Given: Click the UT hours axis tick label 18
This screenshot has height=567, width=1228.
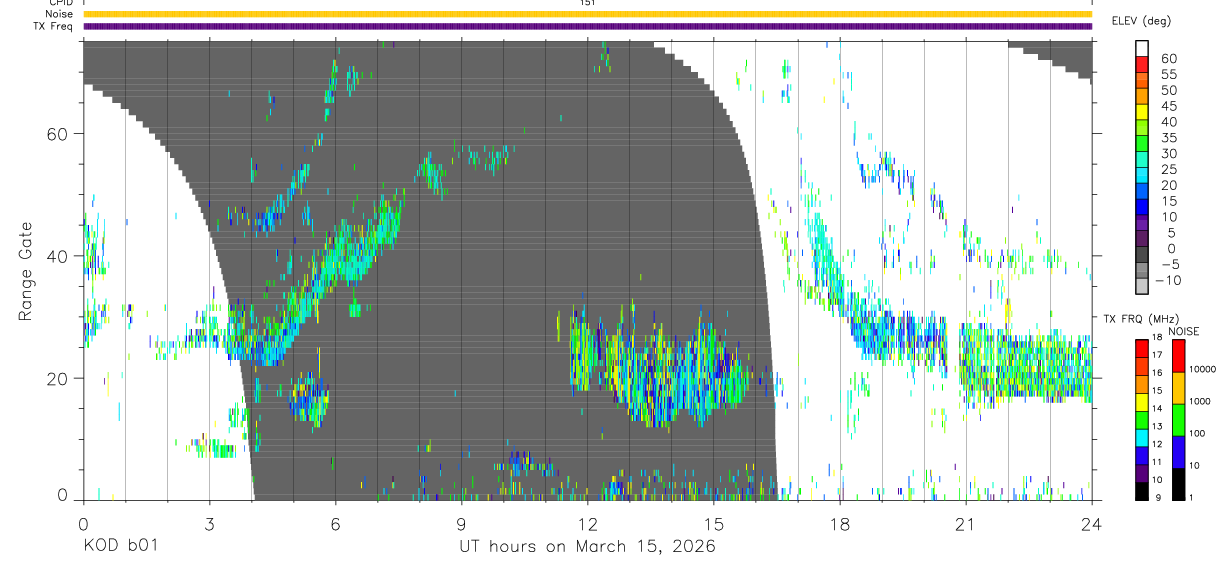Looking at the screenshot, I should pyautogui.click(x=840, y=523).
